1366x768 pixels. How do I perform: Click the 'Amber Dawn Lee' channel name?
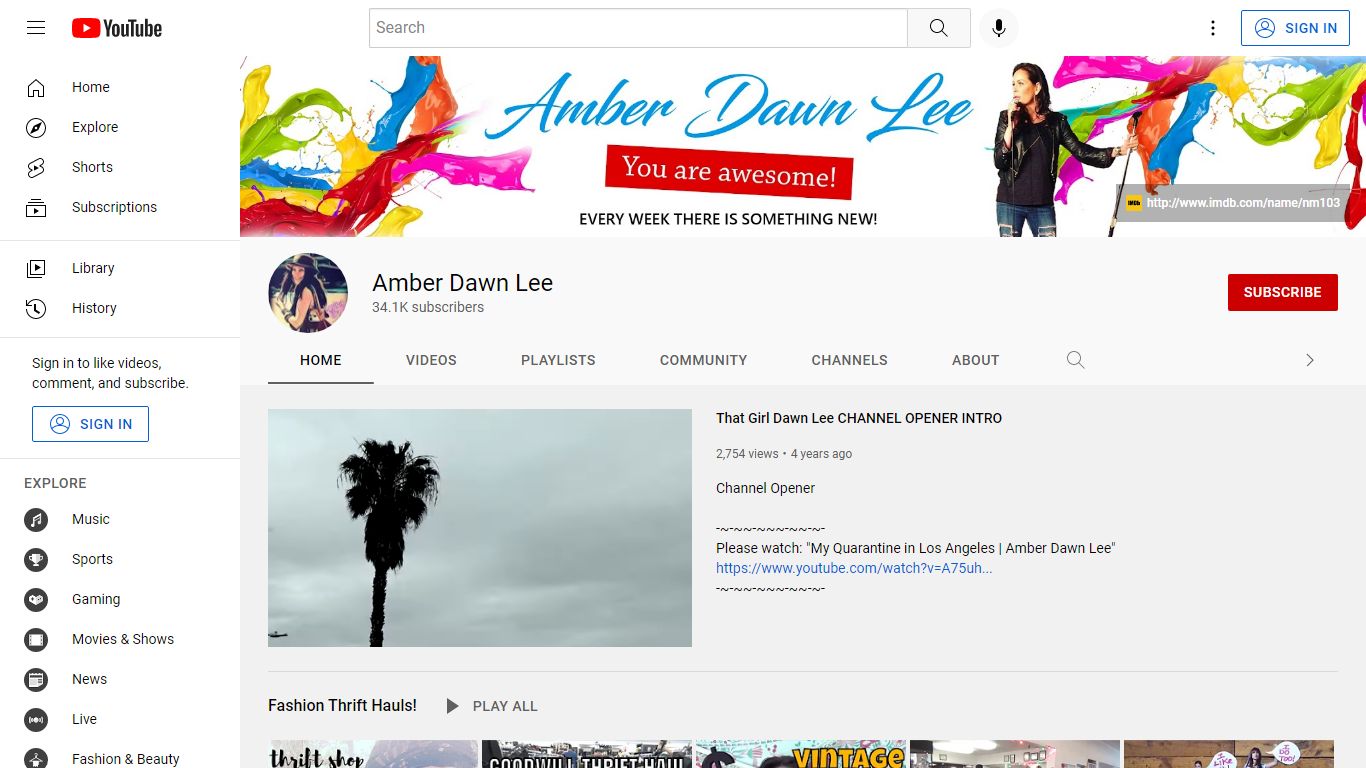pos(462,283)
